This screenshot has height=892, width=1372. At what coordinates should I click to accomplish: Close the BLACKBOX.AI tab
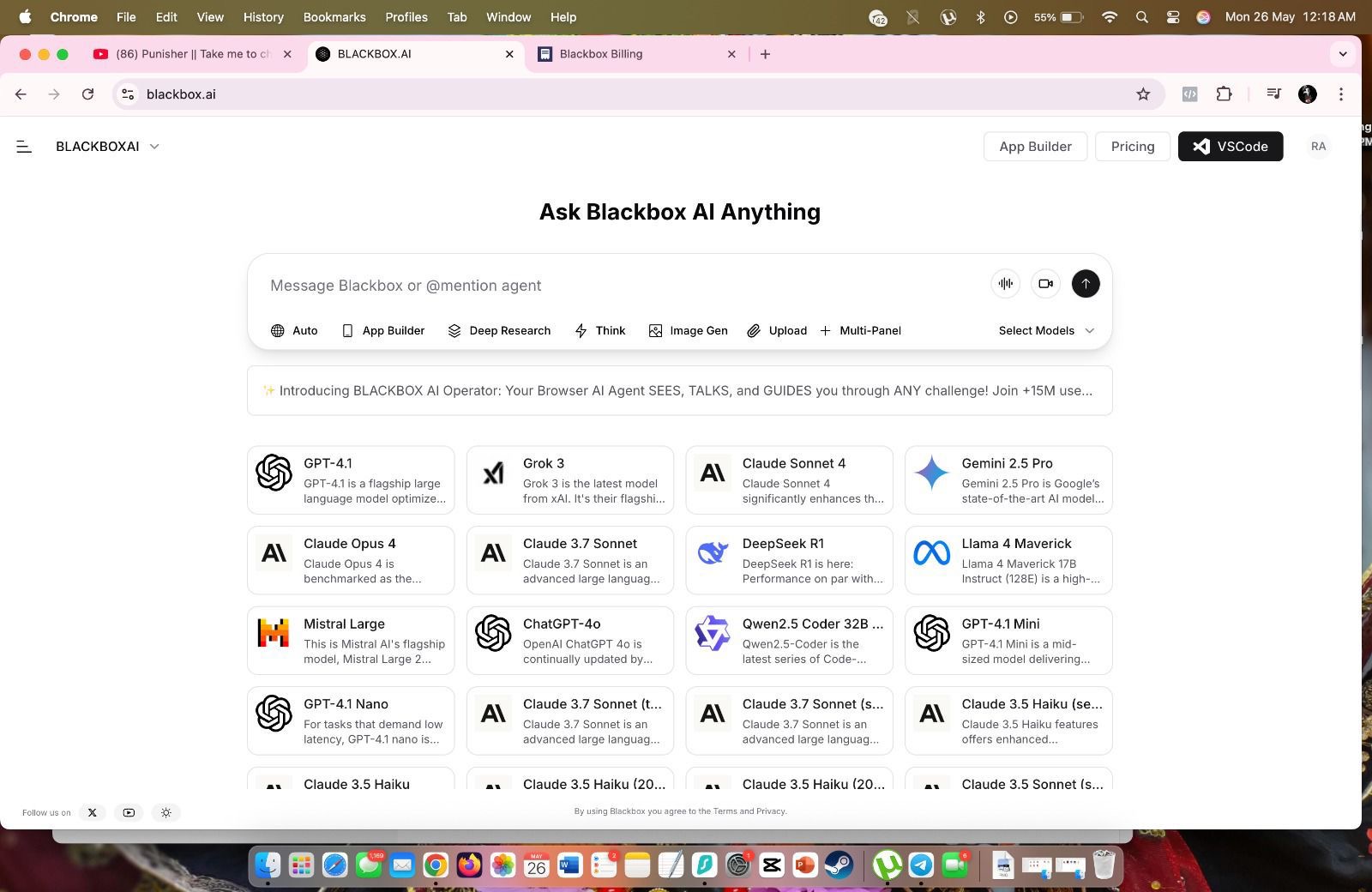[x=509, y=54]
